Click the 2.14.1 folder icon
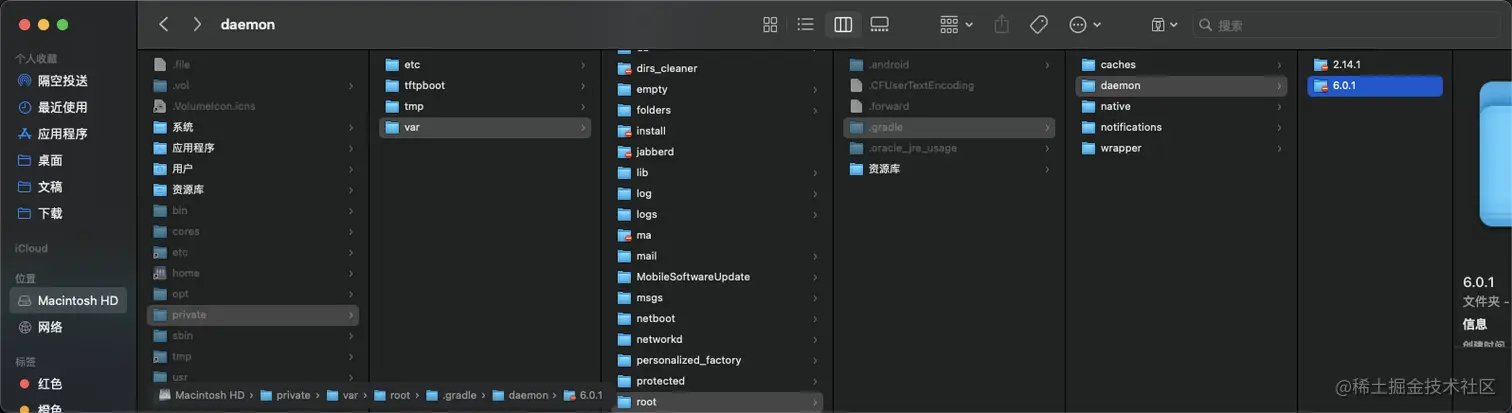The width and height of the screenshot is (1512, 413). coord(1320,65)
